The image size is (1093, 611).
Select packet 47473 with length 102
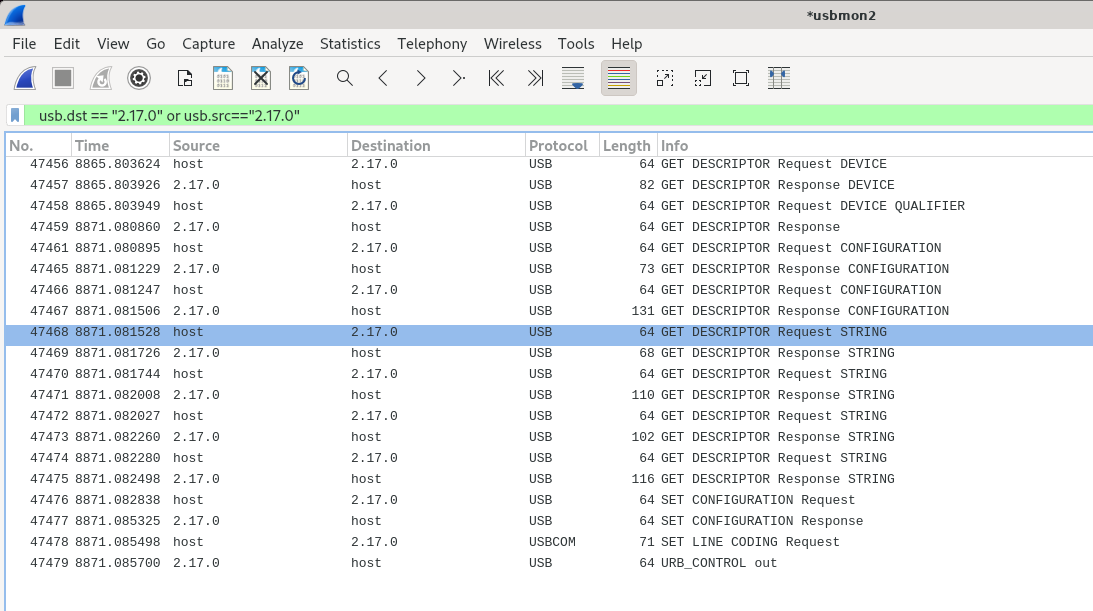coord(549,437)
